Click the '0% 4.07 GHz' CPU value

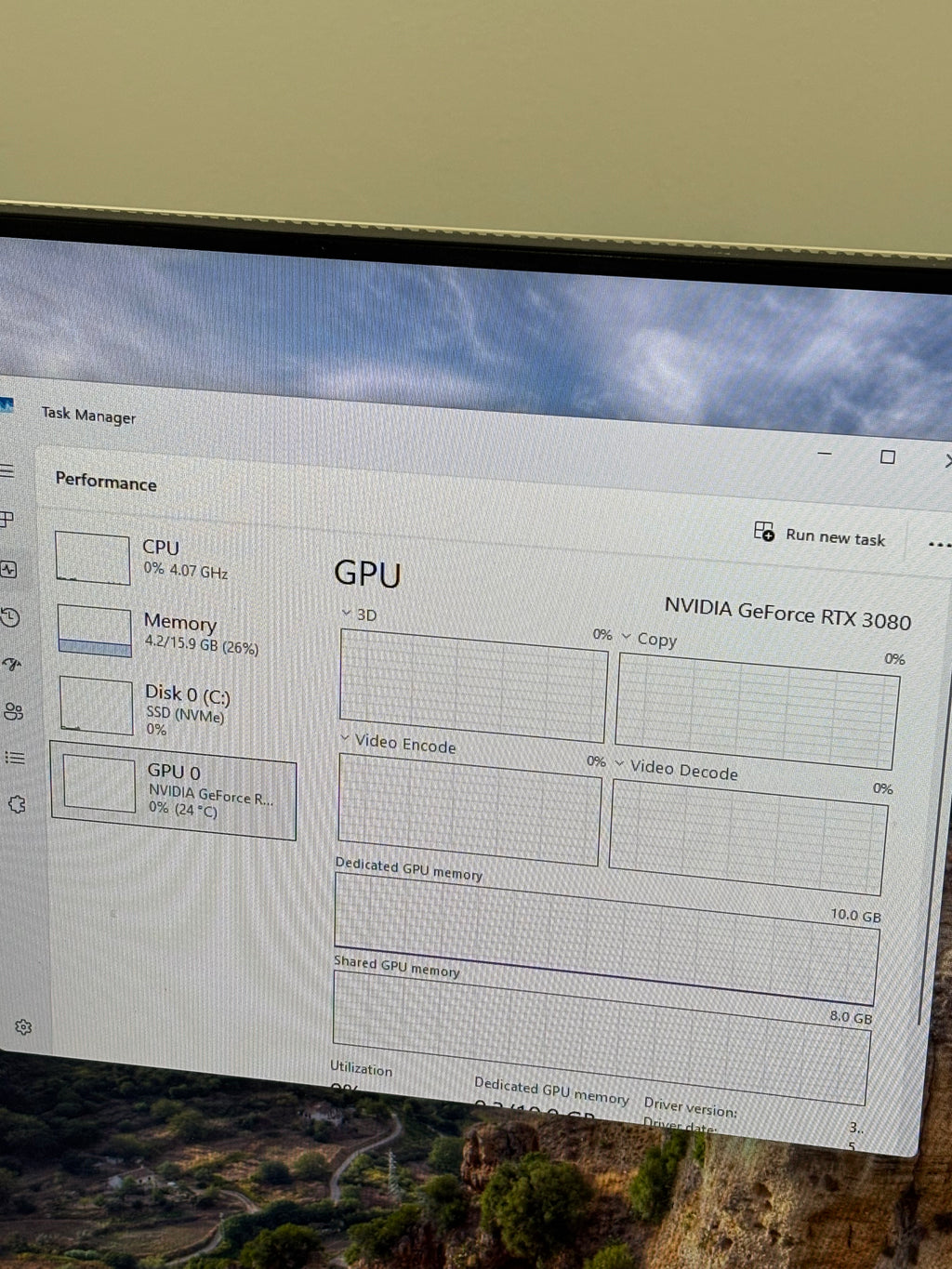[x=186, y=570]
